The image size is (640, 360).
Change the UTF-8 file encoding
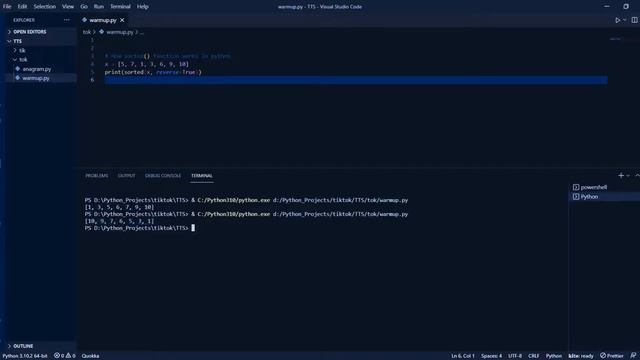[x=515, y=356]
